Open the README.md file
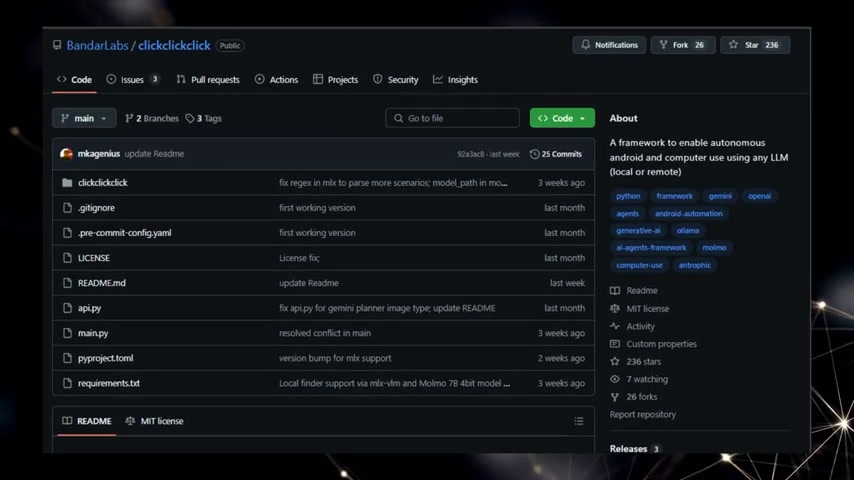Viewport: 854px width, 480px height. 101,283
